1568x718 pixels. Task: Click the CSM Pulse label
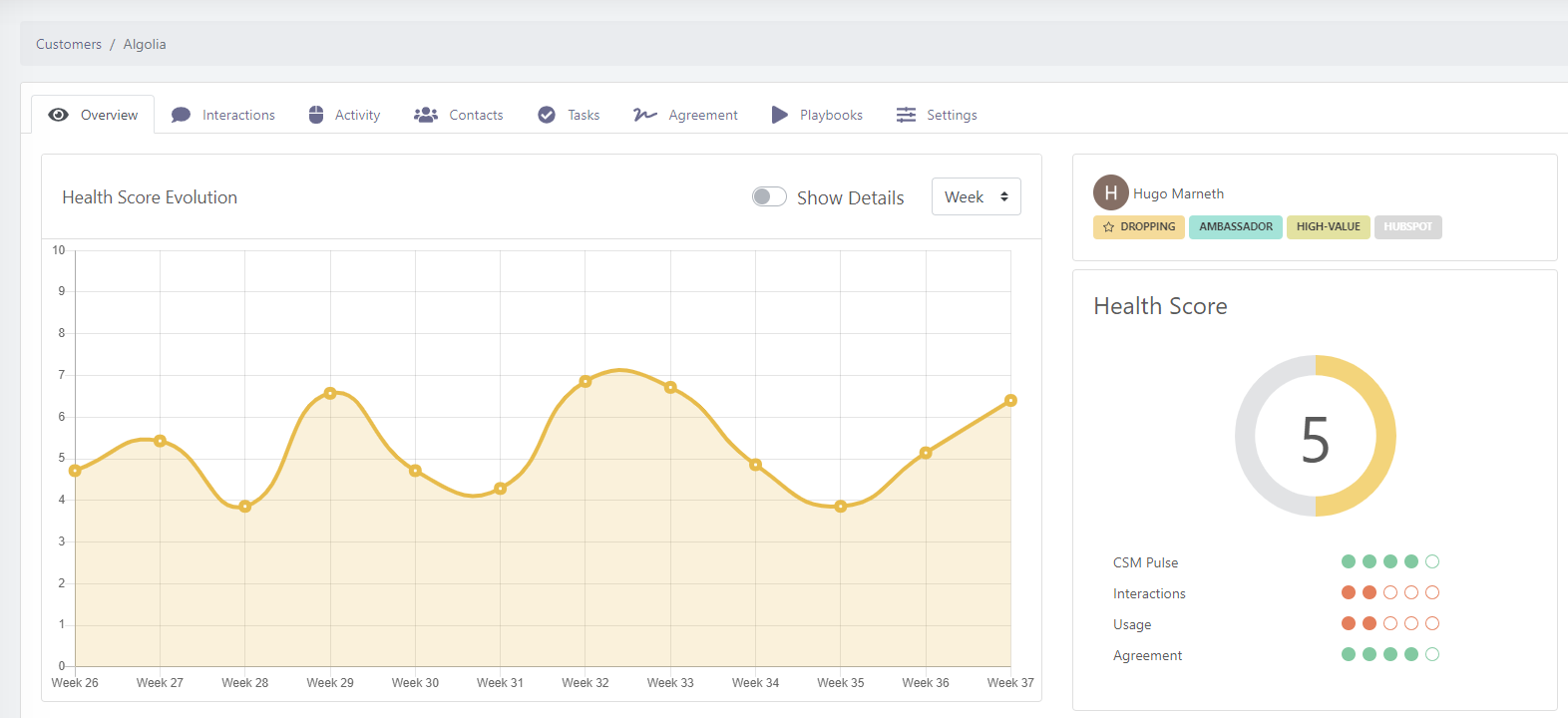[x=1145, y=562]
